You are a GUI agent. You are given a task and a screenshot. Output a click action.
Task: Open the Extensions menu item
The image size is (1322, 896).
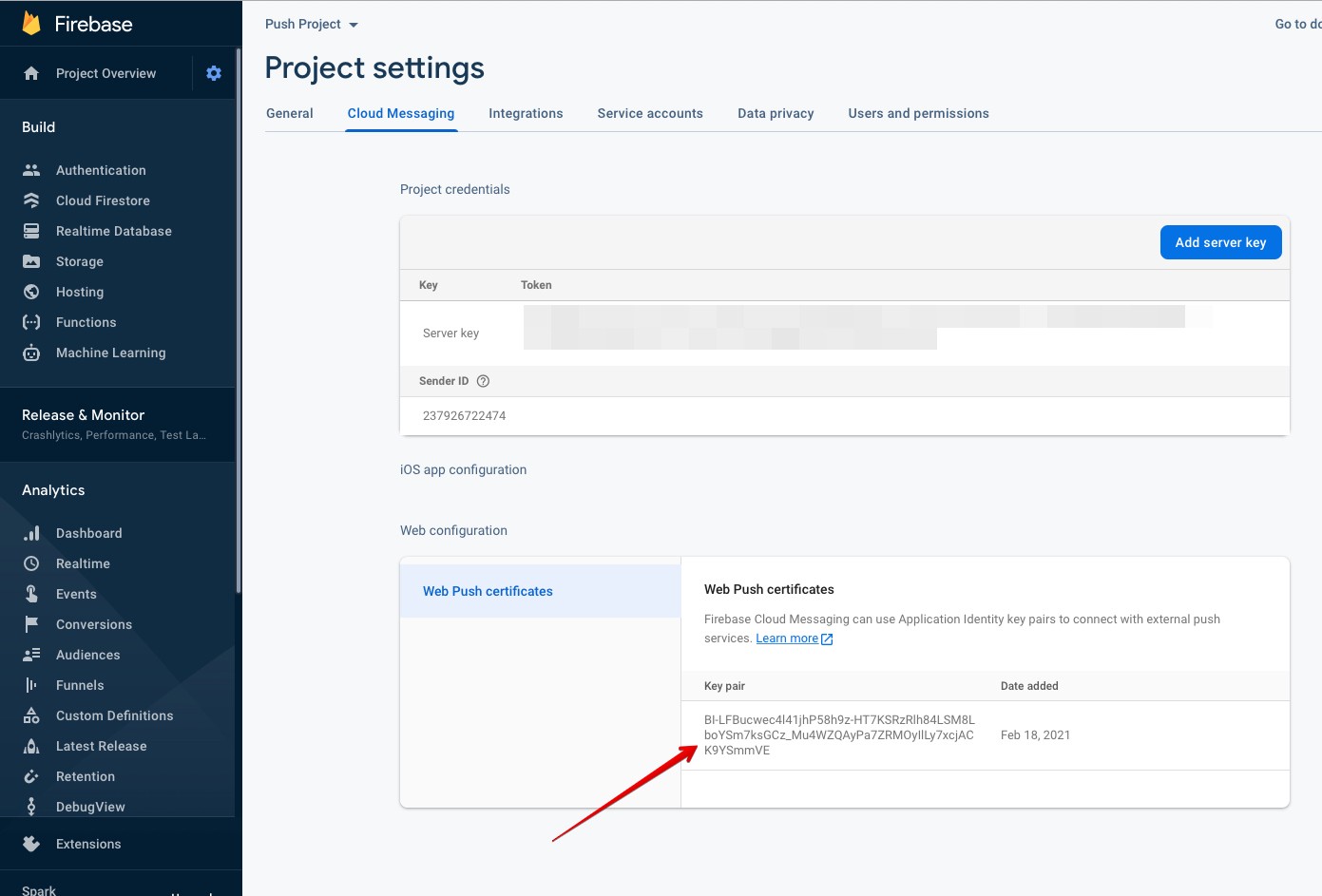coord(88,844)
